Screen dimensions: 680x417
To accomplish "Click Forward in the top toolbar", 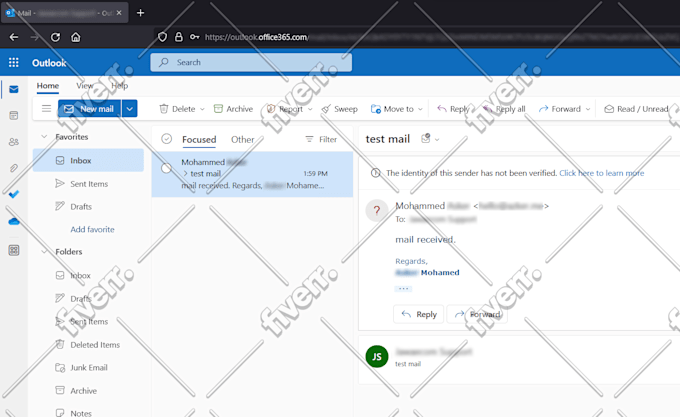I will 559,109.
